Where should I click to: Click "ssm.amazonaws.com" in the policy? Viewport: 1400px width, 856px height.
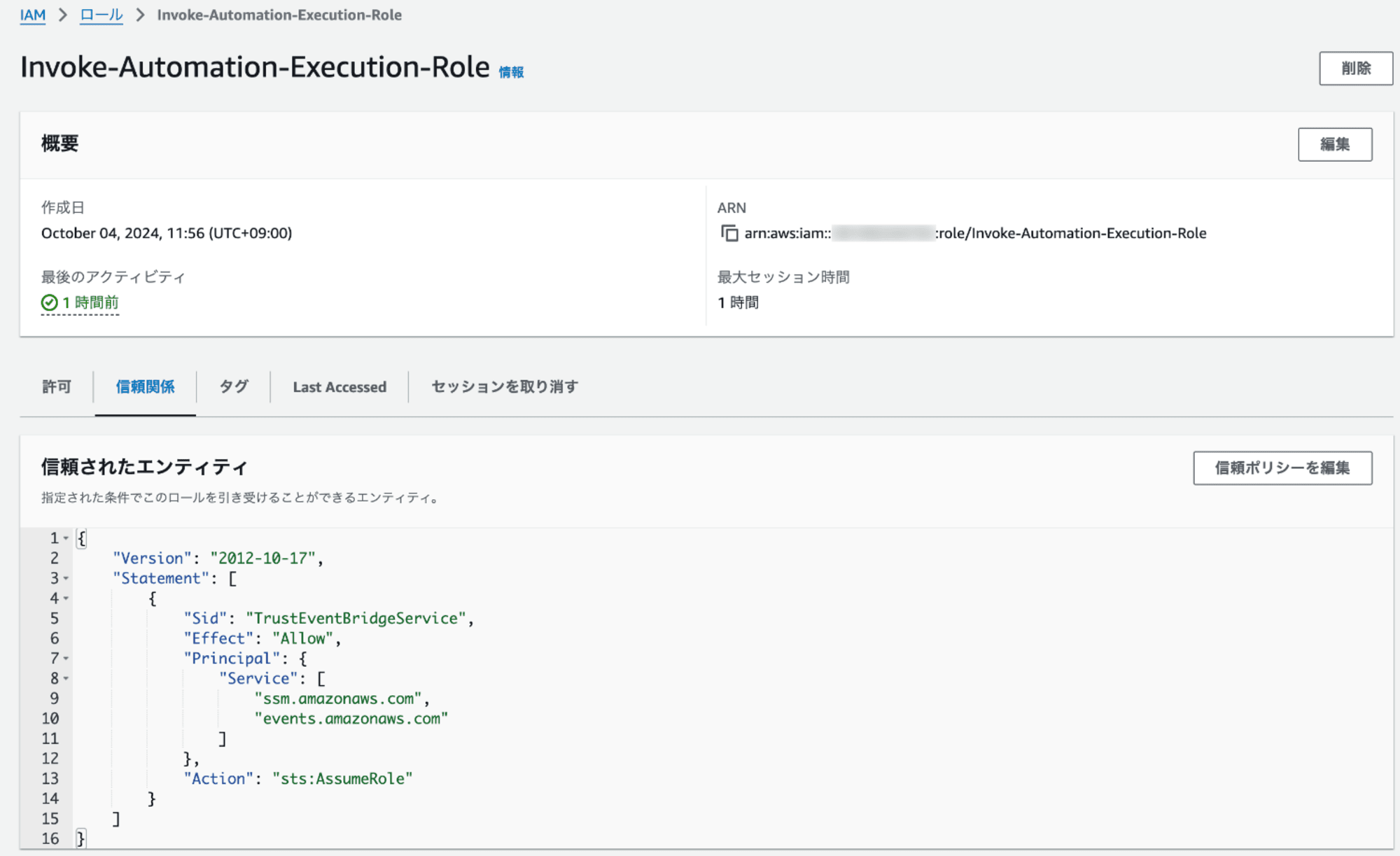pyautogui.click(x=338, y=699)
